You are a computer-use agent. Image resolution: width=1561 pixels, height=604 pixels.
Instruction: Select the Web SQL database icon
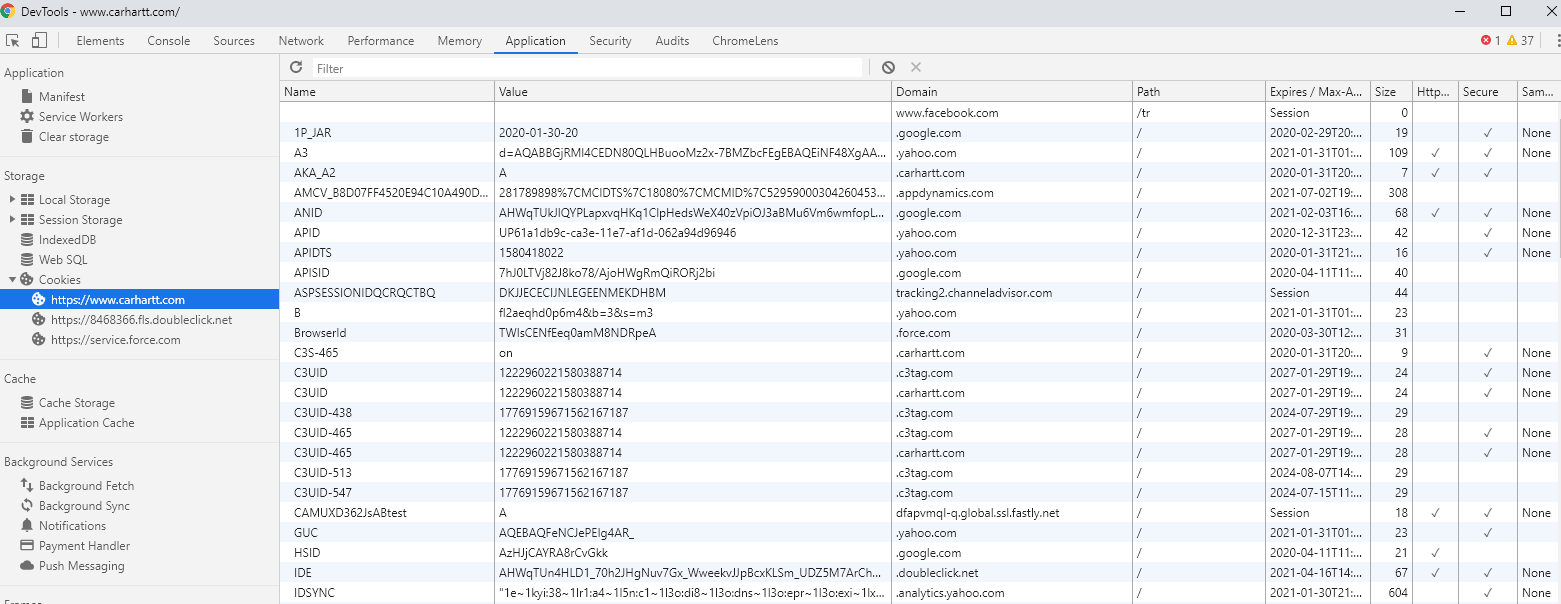[27, 260]
